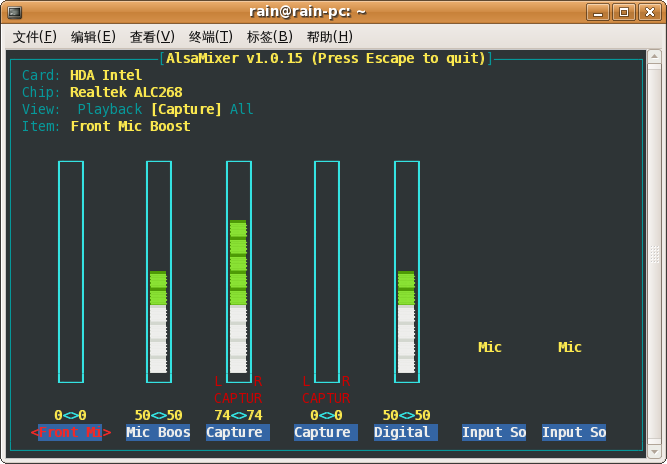Select the Capture channel at 0
The width and height of the screenshot is (667, 464).
coord(326,432)
